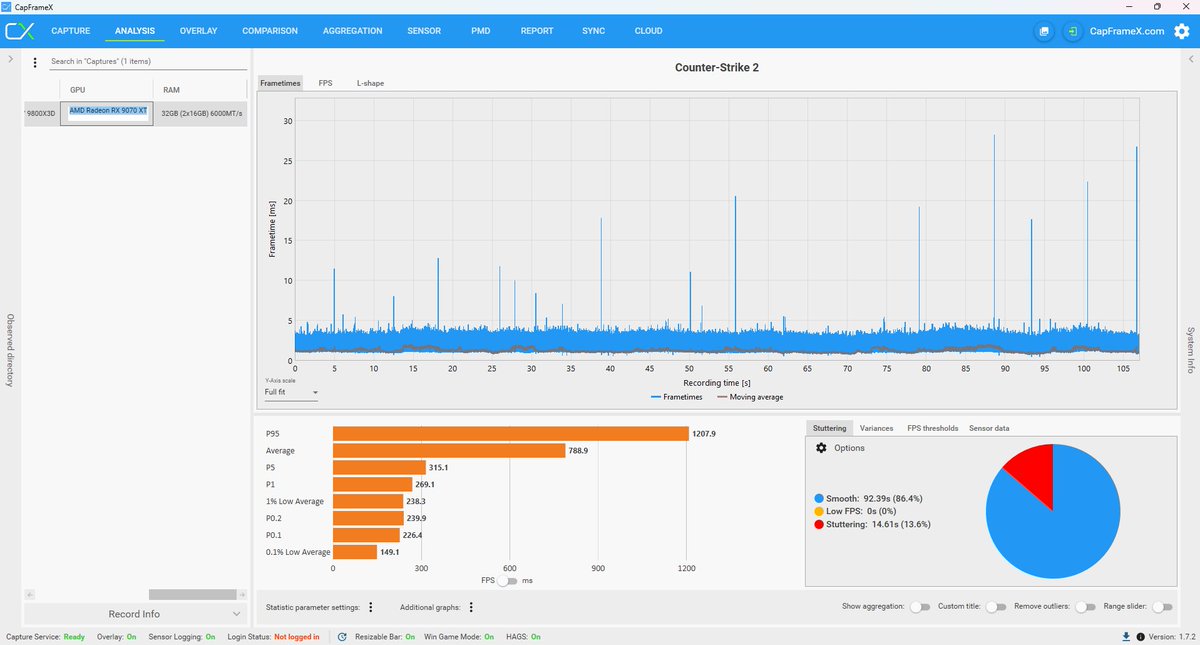The height and width of the screenshot is (645, 1200).
Task: Switch graph to the FPS tab
Action: coord(326,83)
